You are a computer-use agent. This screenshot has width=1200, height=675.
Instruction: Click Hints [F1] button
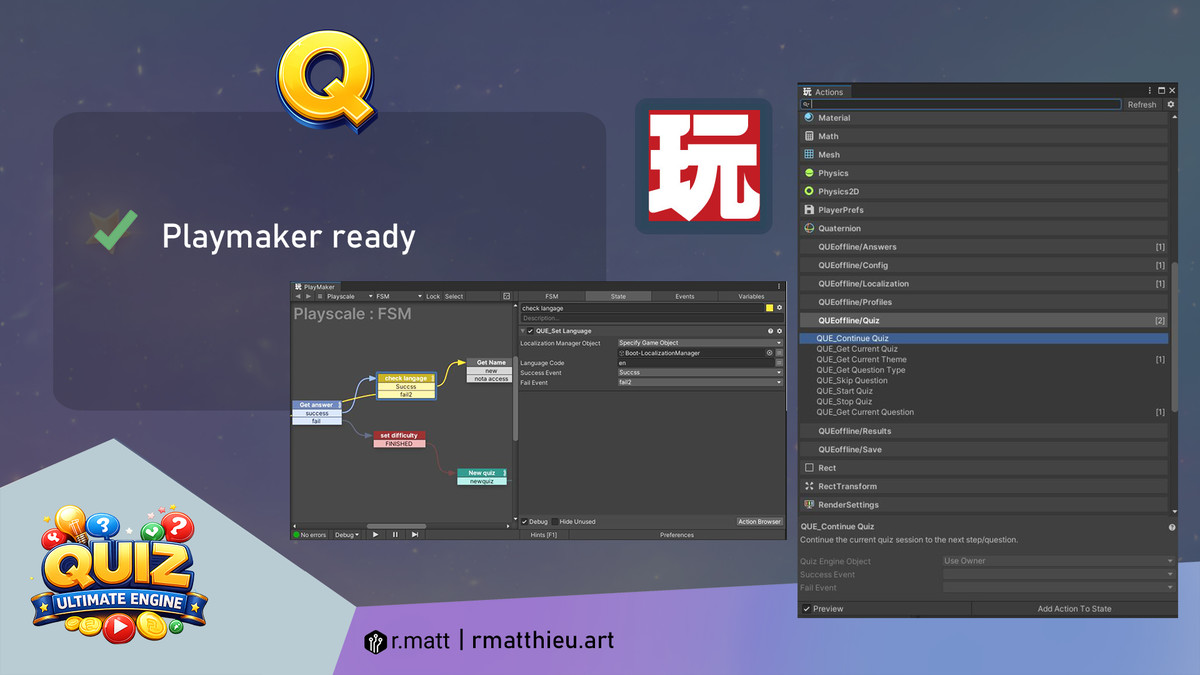[544, 535]
